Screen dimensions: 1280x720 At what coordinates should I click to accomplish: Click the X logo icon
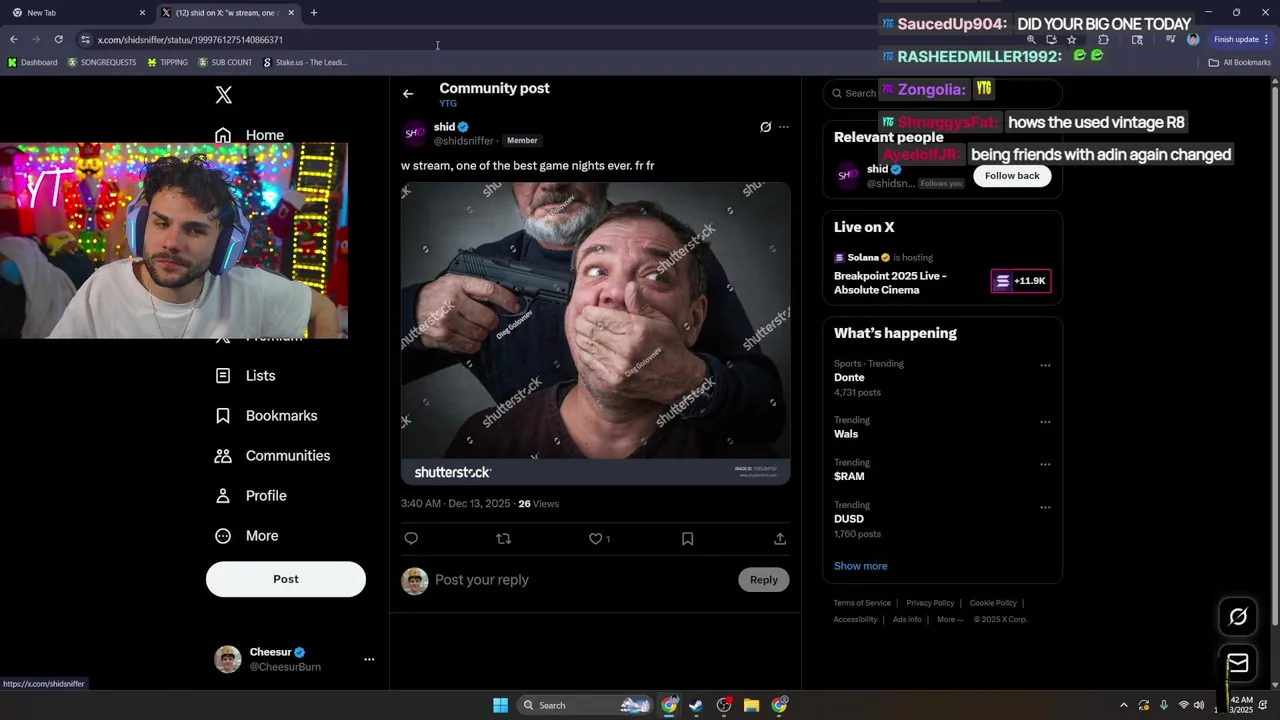pos(224,95)
